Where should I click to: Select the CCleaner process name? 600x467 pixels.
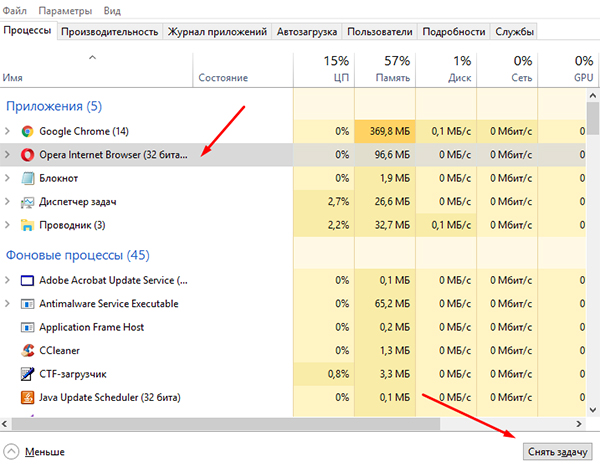coord(59,351)
